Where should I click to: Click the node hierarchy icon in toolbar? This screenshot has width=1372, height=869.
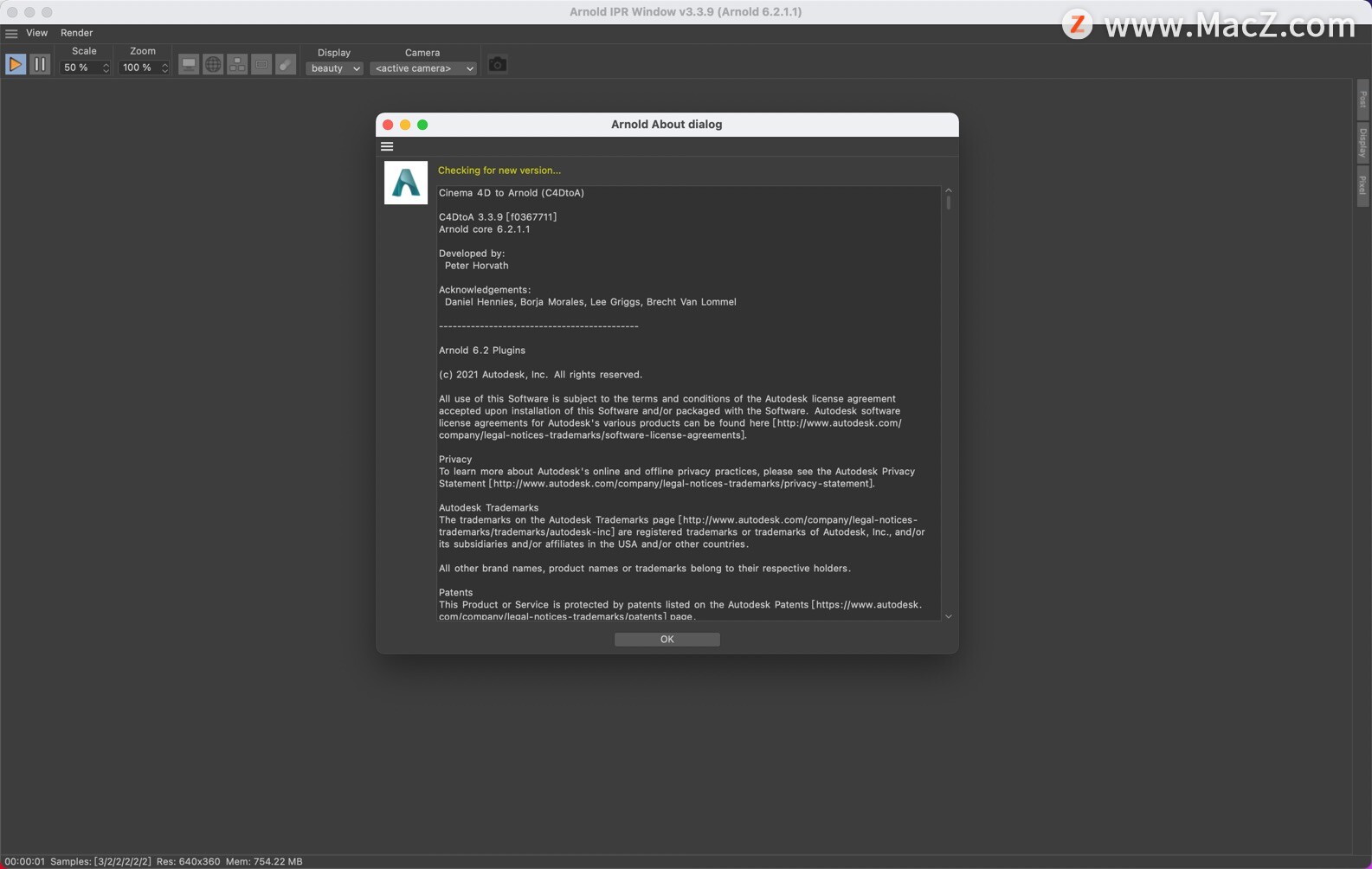pos(237,65)
